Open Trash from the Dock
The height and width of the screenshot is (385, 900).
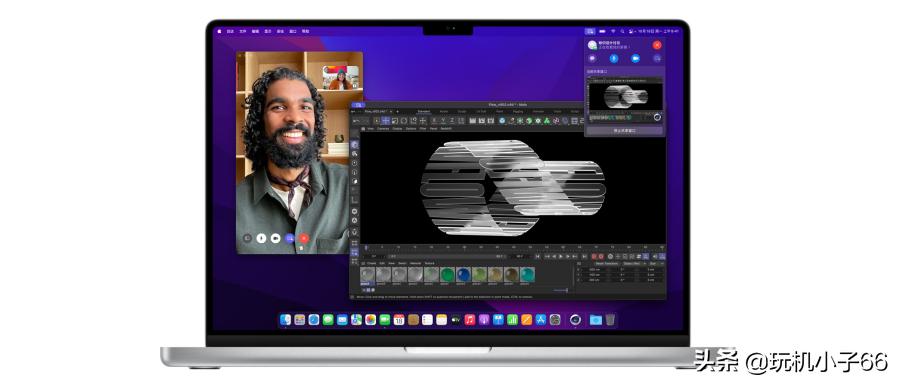(611, 320)
